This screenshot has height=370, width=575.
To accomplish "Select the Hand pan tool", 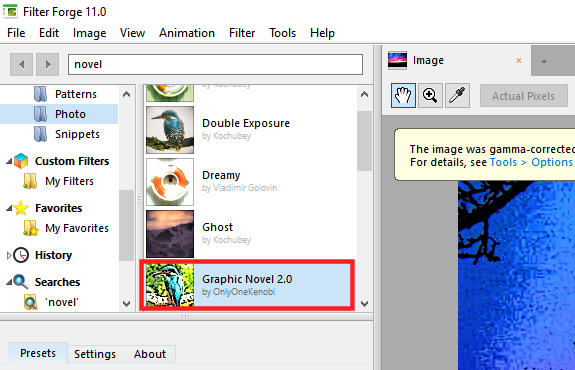I will [x=403, y=96].
